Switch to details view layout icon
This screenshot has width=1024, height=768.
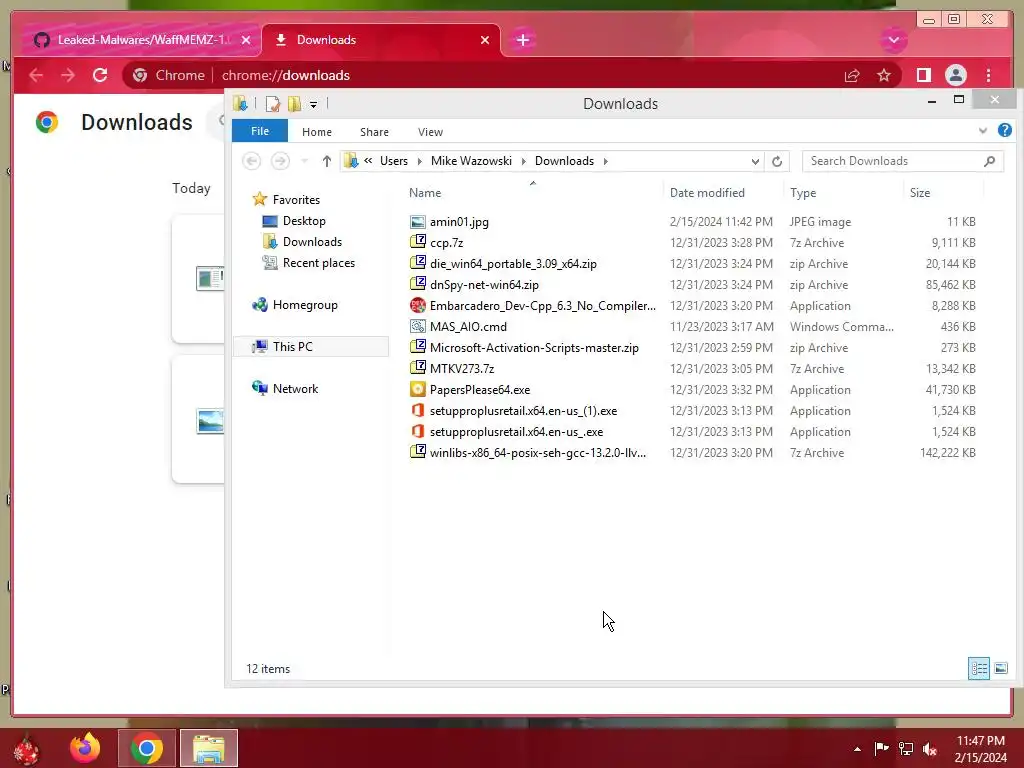(x=978, y=668)
